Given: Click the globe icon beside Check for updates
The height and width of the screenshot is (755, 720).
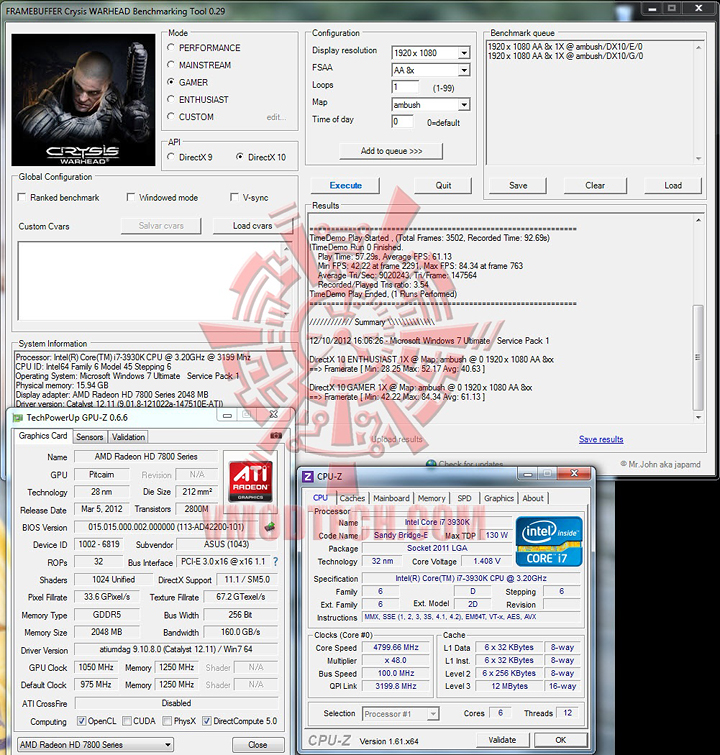Looking at the screenshot, I should [x=431, y=464].
